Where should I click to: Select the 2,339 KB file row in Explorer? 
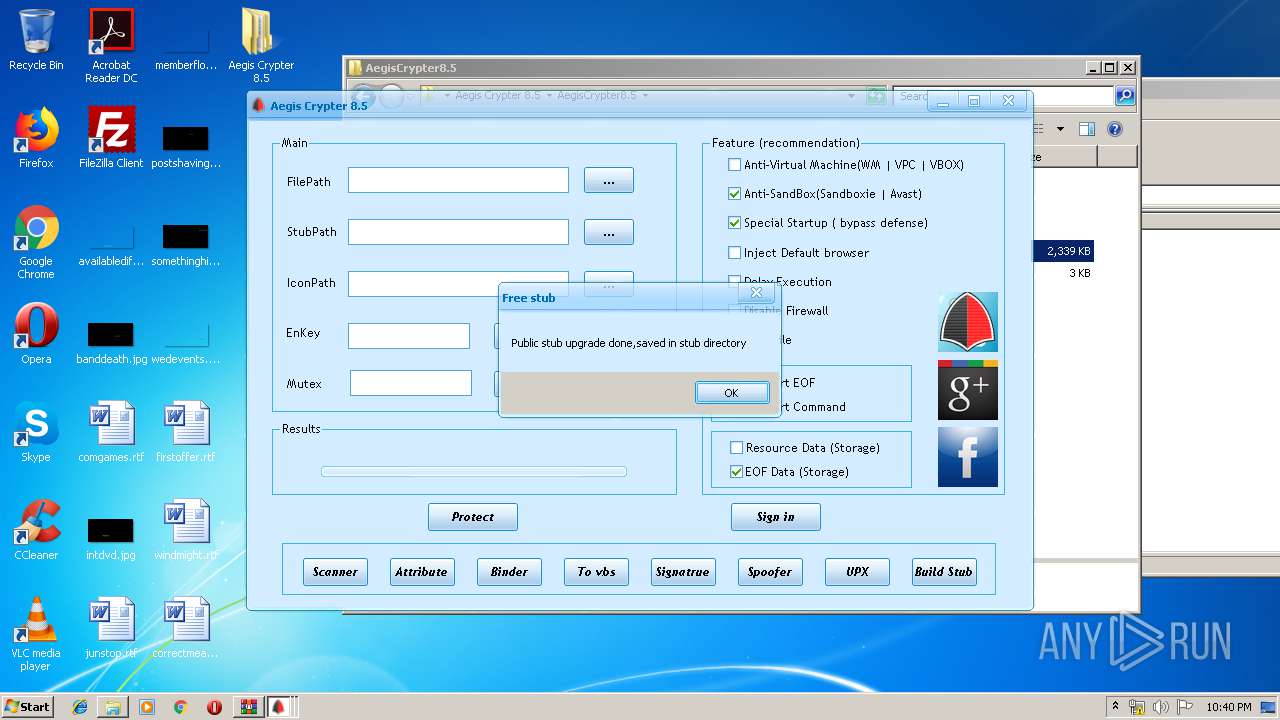tap(1066, 251)
